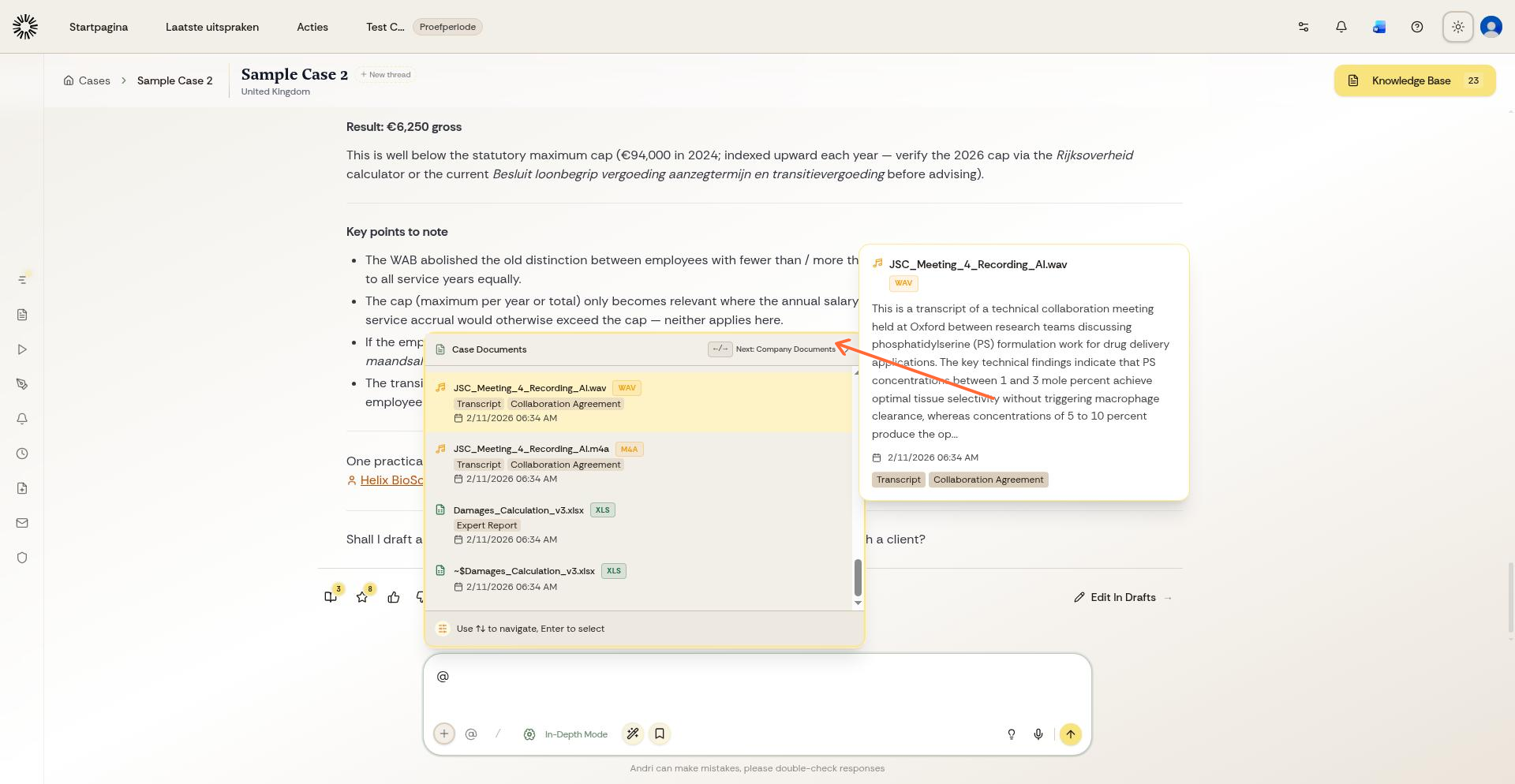Screen dimensions: 1515x784
Task: Select Damages_Calculation_v3.xlsx in document list
Action: tap(639, 524)
